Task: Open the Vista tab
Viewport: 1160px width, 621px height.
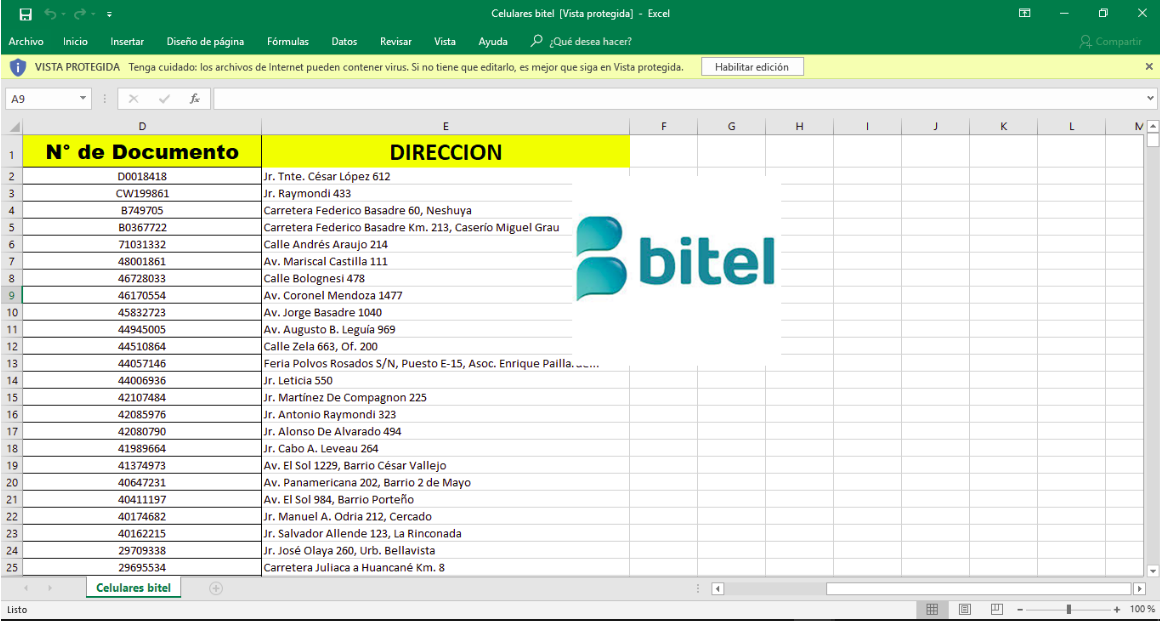Action: (x=445, y=41)
